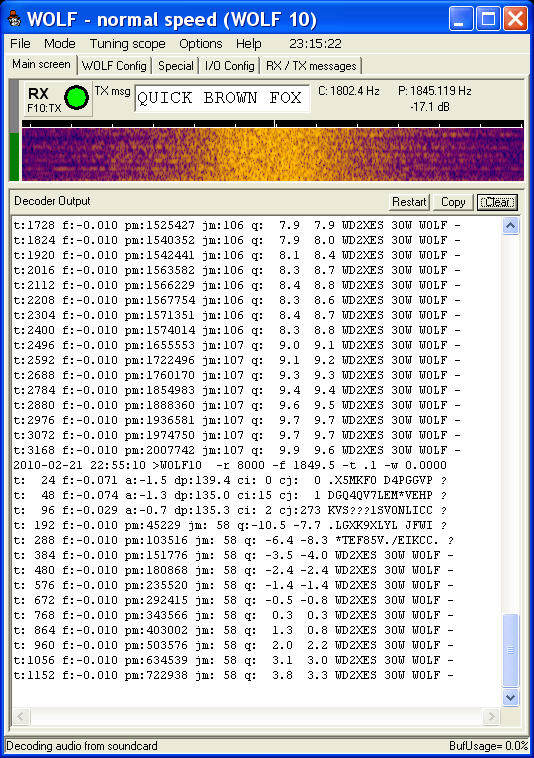534x758 pixels.
Task: Click the vertical scrollbar up arrow
Action: [x=510, y=226]
